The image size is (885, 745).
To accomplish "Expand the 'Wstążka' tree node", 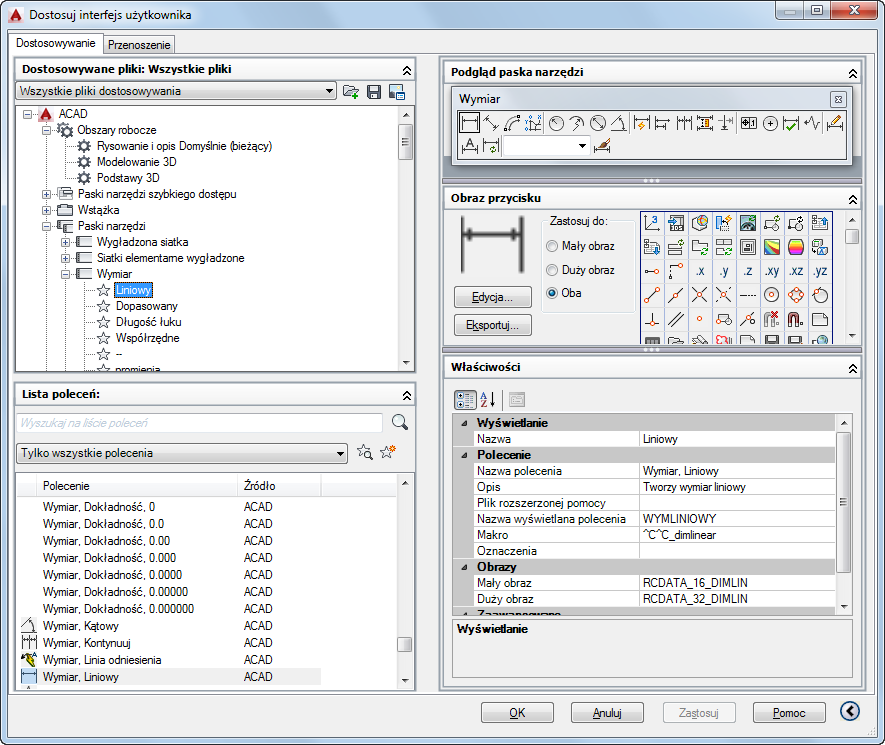I will [46, 211].
